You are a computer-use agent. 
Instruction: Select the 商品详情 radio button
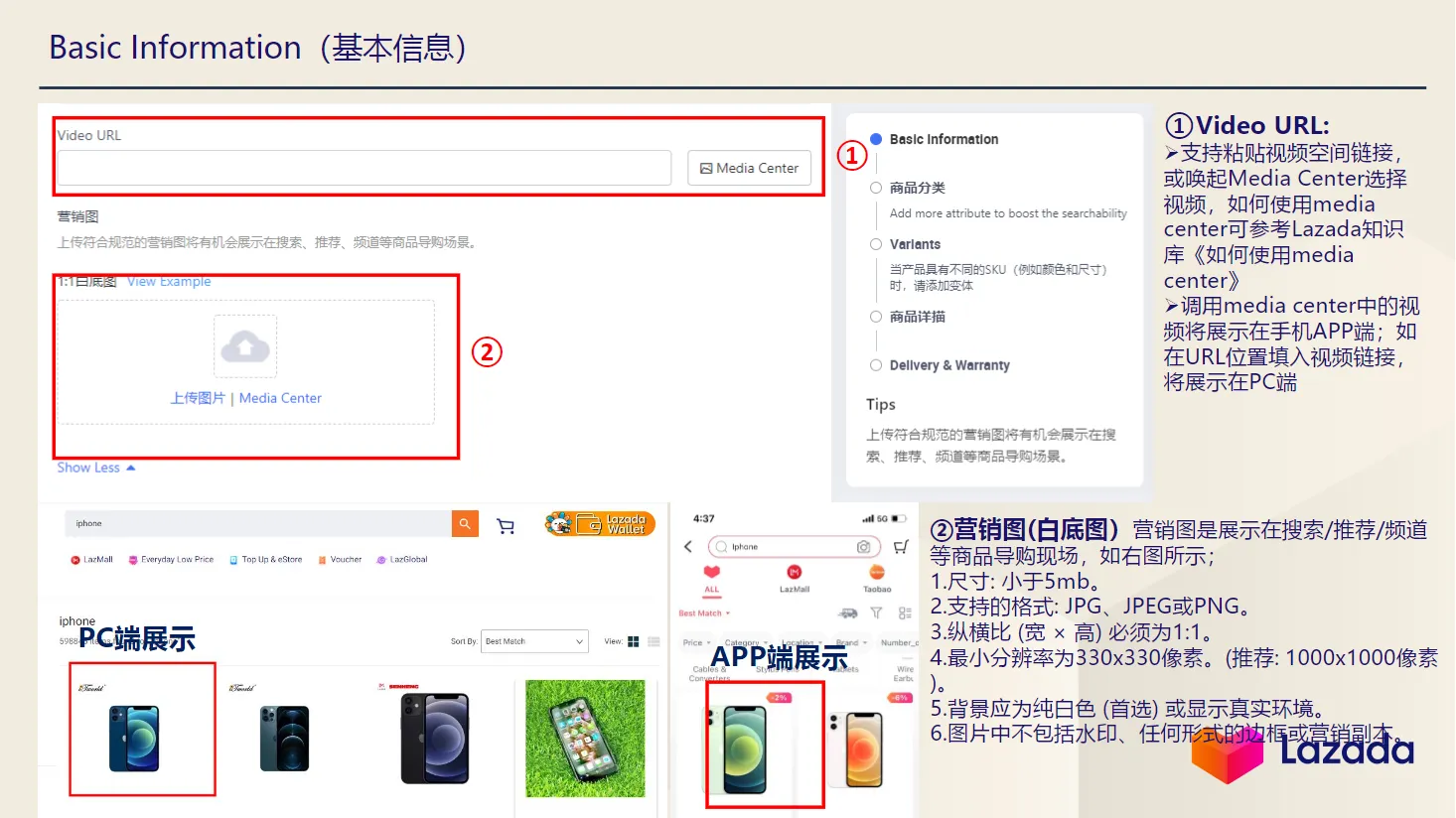tap(875, 316)
